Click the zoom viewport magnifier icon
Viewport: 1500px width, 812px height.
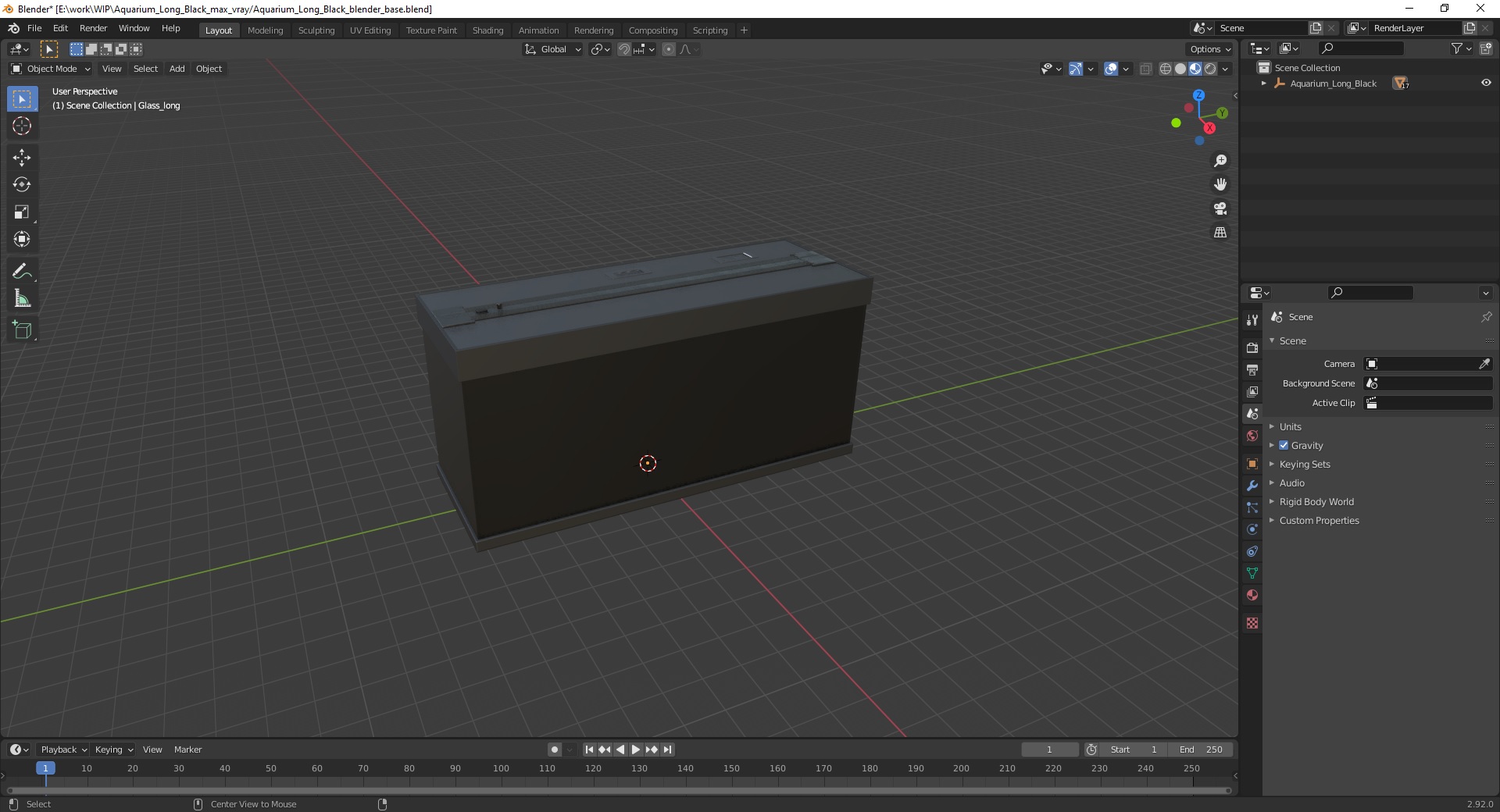pyautogui.click(x=1220, y=161)
